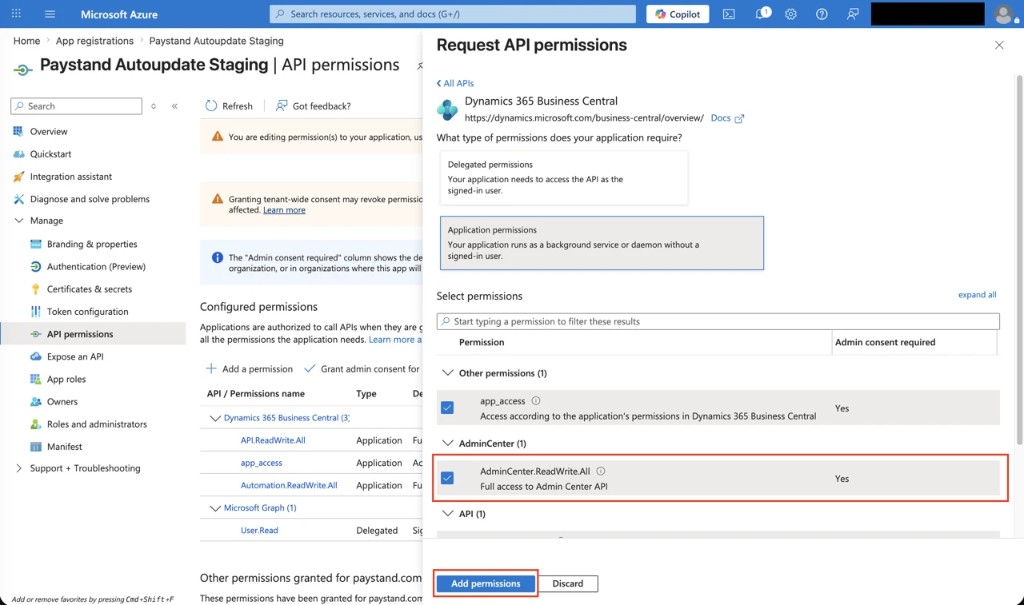The image size is (1024, 605).
Task: Select API permissions in sidebar
Action: click(x=93, y=334)
